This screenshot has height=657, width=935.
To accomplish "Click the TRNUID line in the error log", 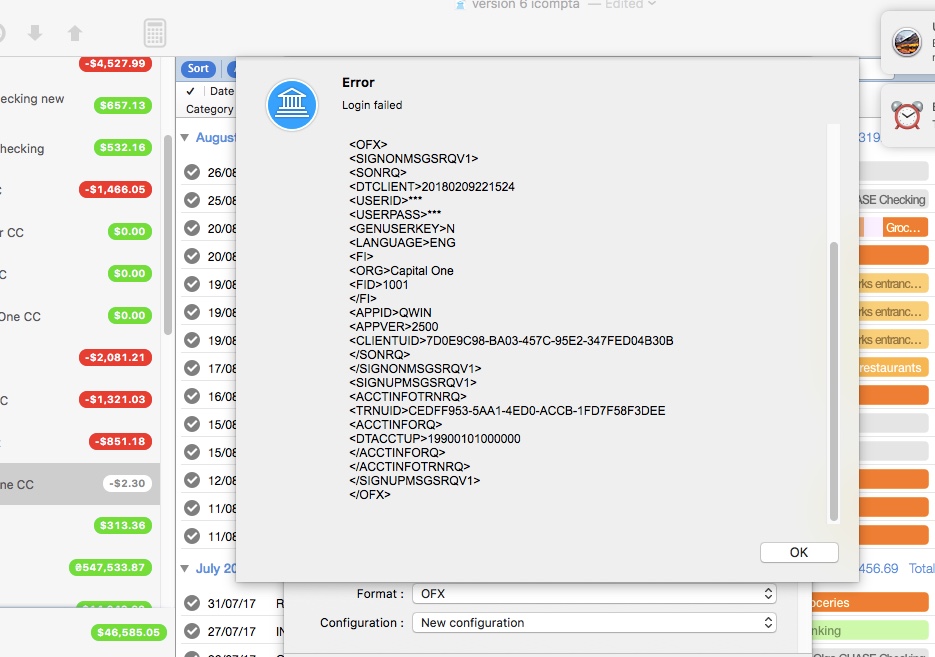I will pos(507,411).
